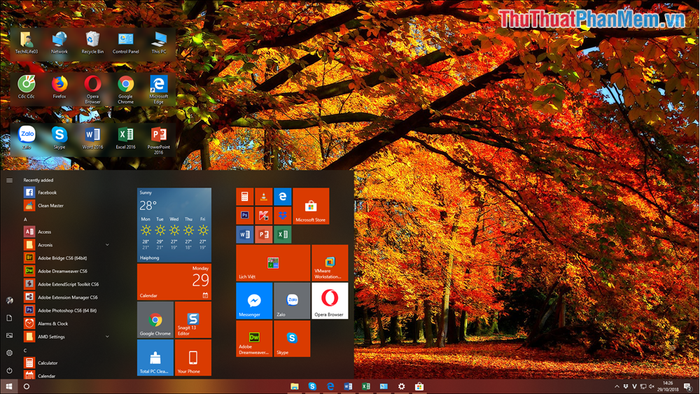Open Microsoft Store tile
Screen dimensions: 700x394
(311, 206)
